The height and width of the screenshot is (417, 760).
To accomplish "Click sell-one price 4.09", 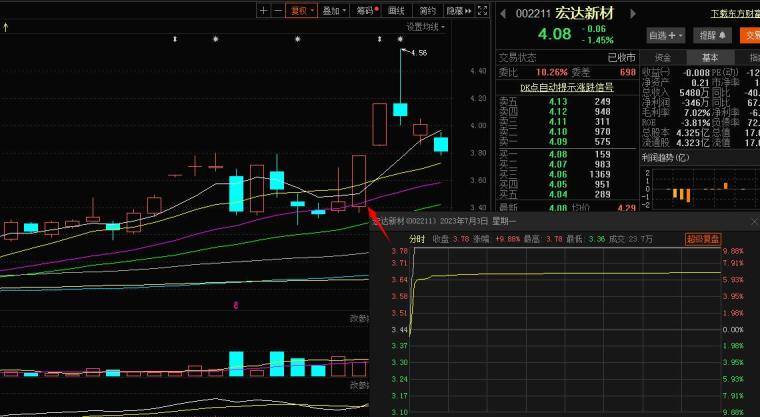I will 558,142.
